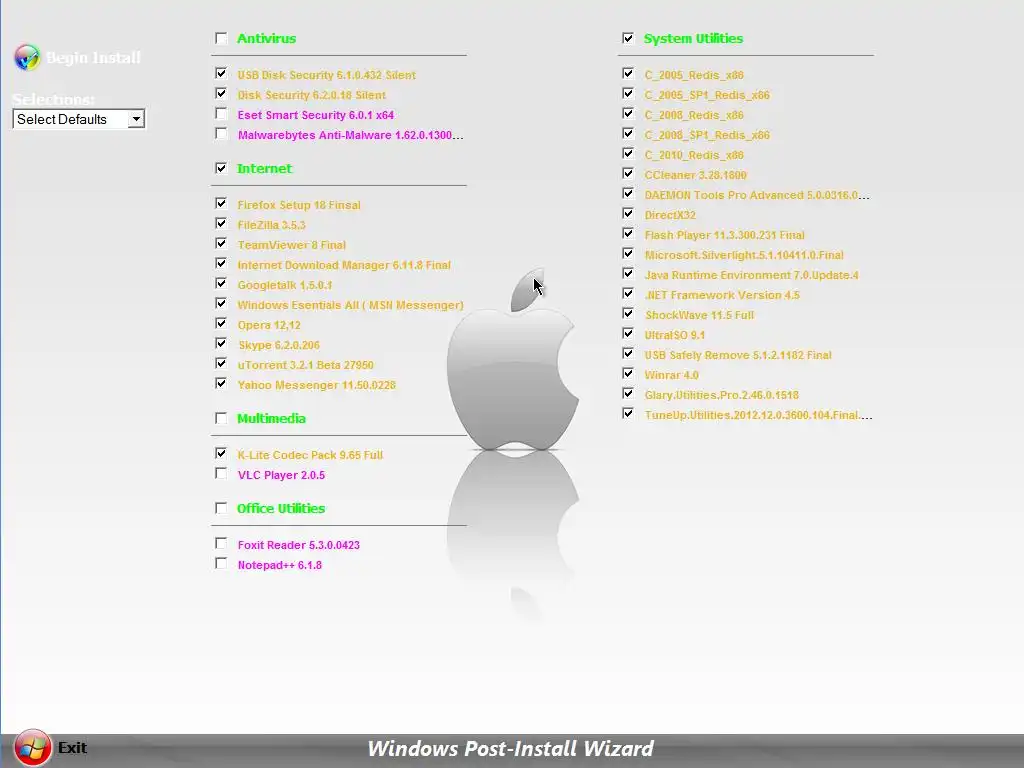Screen dimensions: 1024x768
Task: Enable VLC Player 2.0.5 checkbox
Action: [x=221, y=473]
